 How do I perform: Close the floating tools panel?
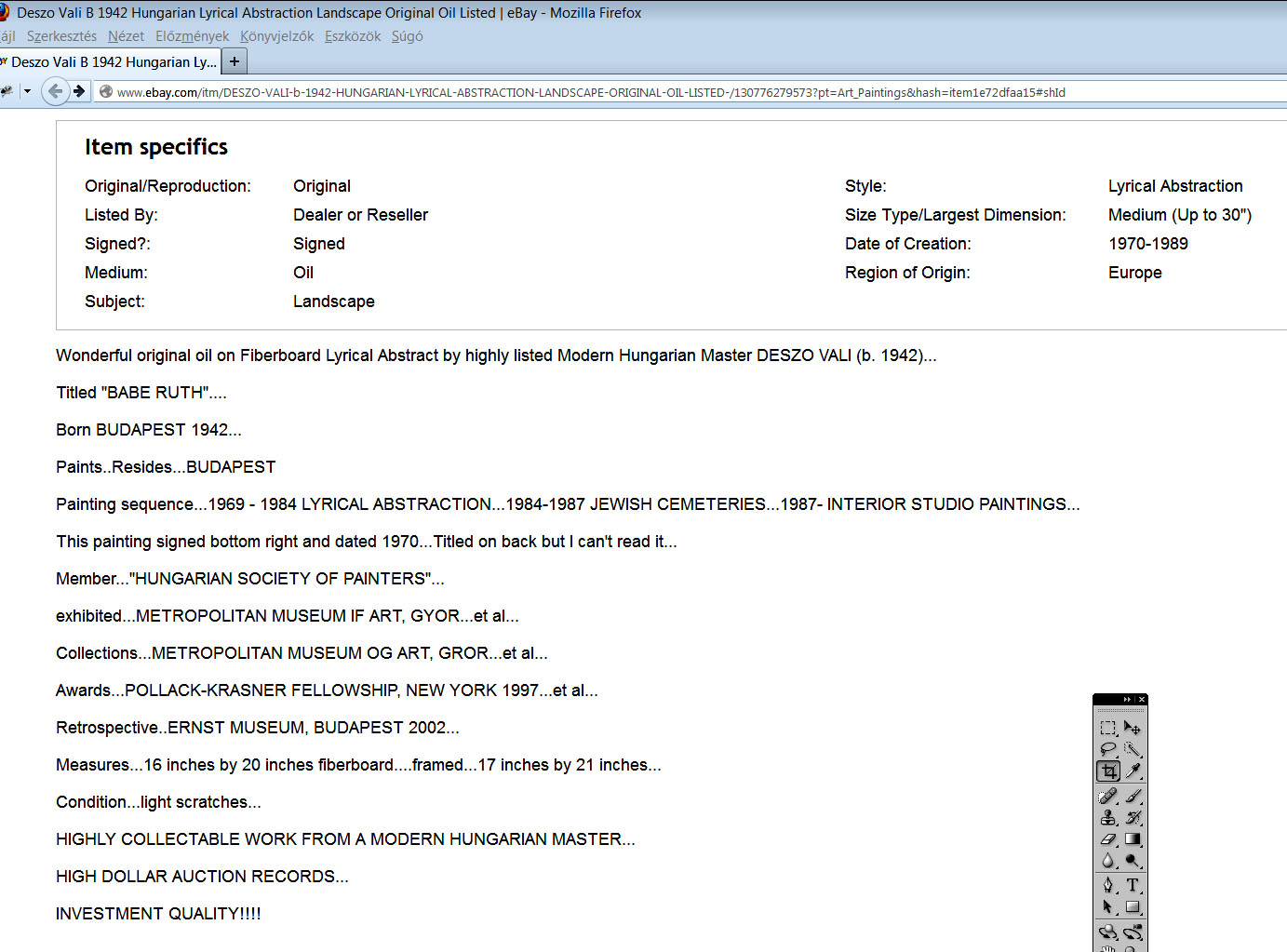pyautogui.click(x=1142, y=700)
